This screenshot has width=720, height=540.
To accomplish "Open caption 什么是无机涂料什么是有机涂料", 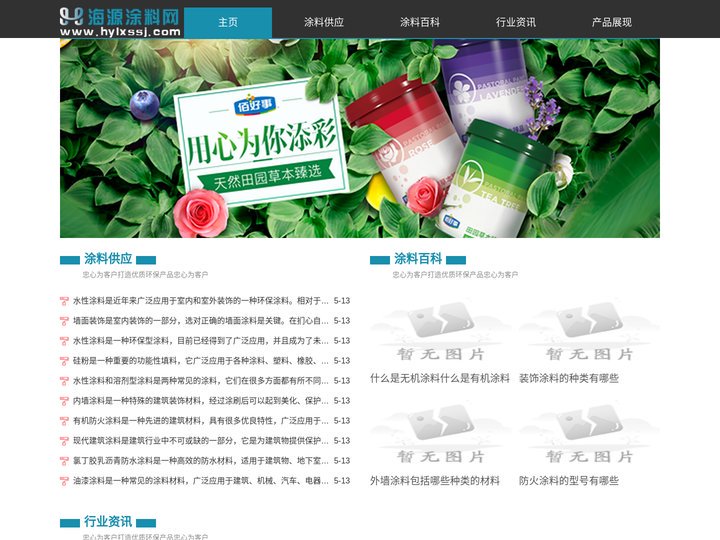I will coord(440,378).
